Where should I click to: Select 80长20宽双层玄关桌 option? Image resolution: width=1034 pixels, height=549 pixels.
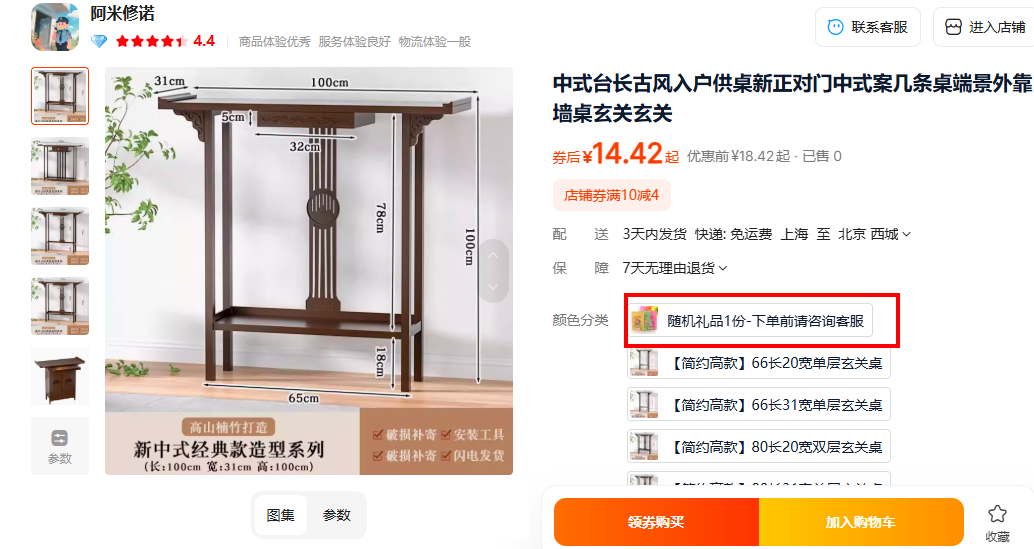(x=758, y=447)
